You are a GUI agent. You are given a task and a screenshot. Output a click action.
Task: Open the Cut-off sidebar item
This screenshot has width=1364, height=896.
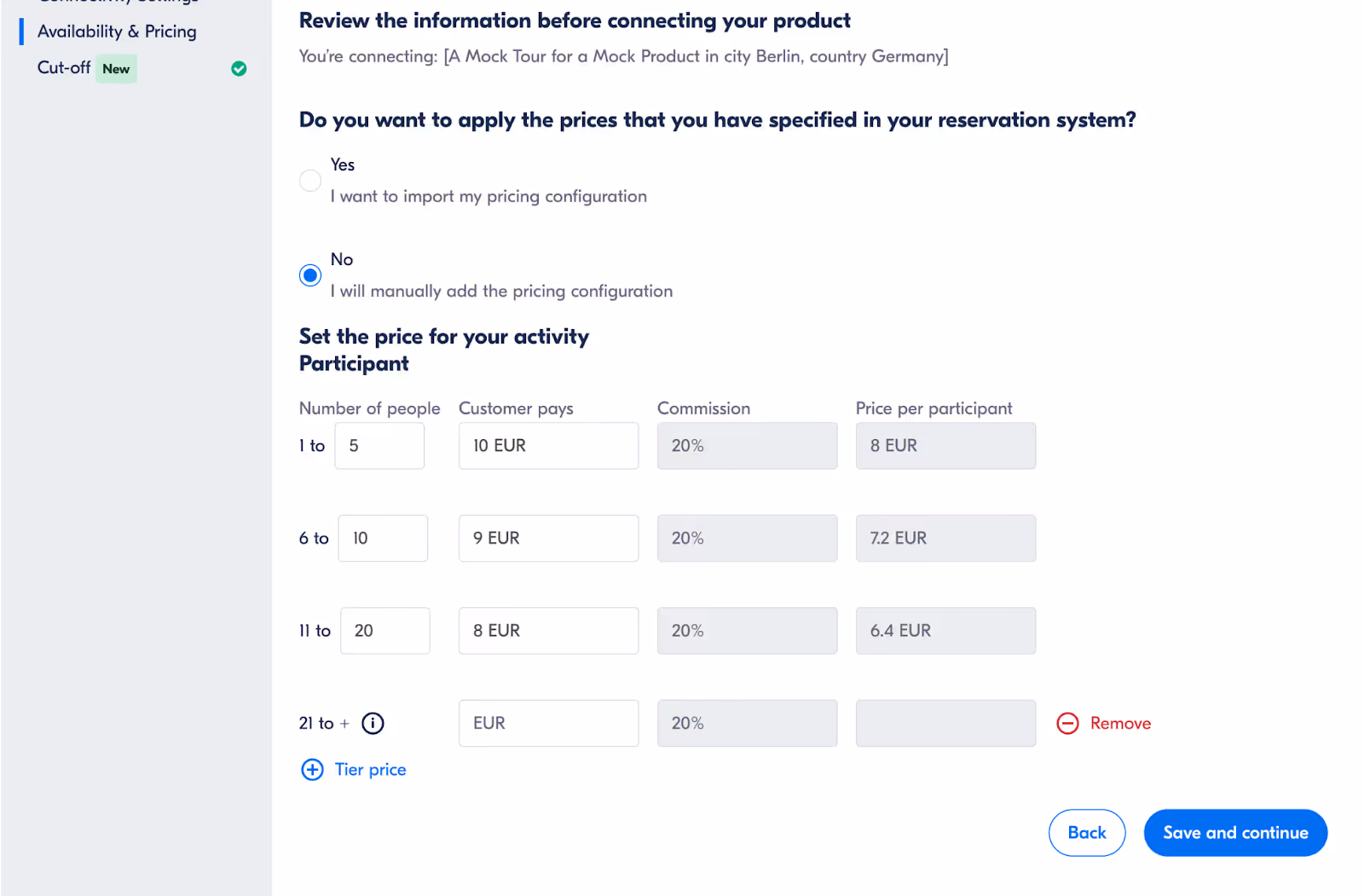point(64,67)
